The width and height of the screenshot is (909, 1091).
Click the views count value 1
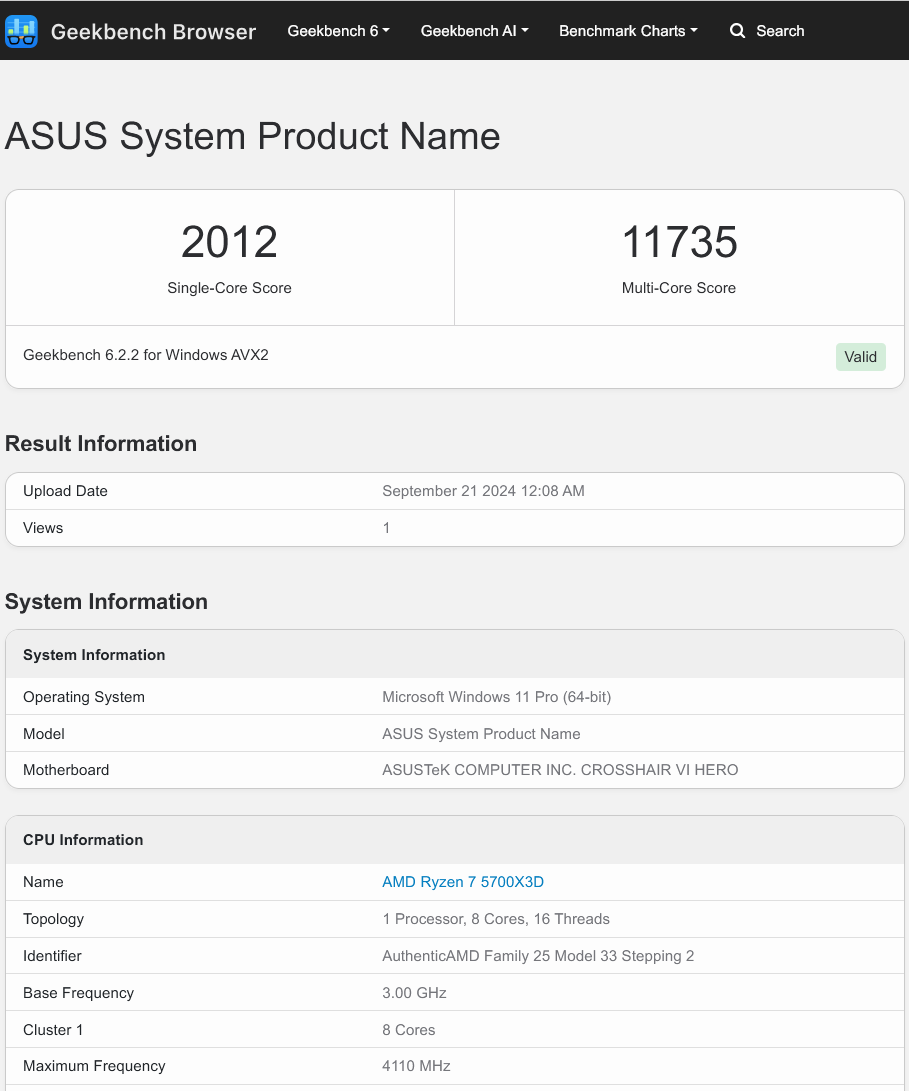pos(386,528)
